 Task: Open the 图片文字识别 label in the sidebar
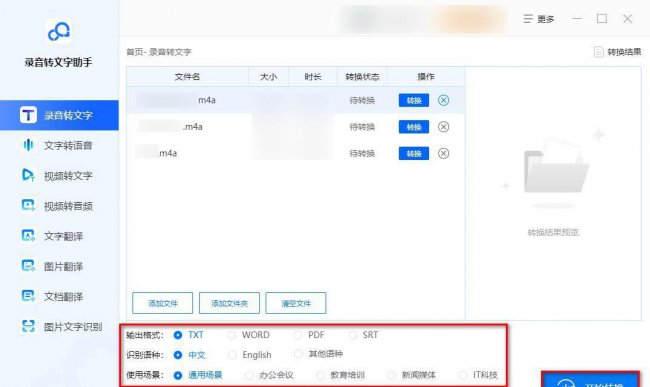73,327
